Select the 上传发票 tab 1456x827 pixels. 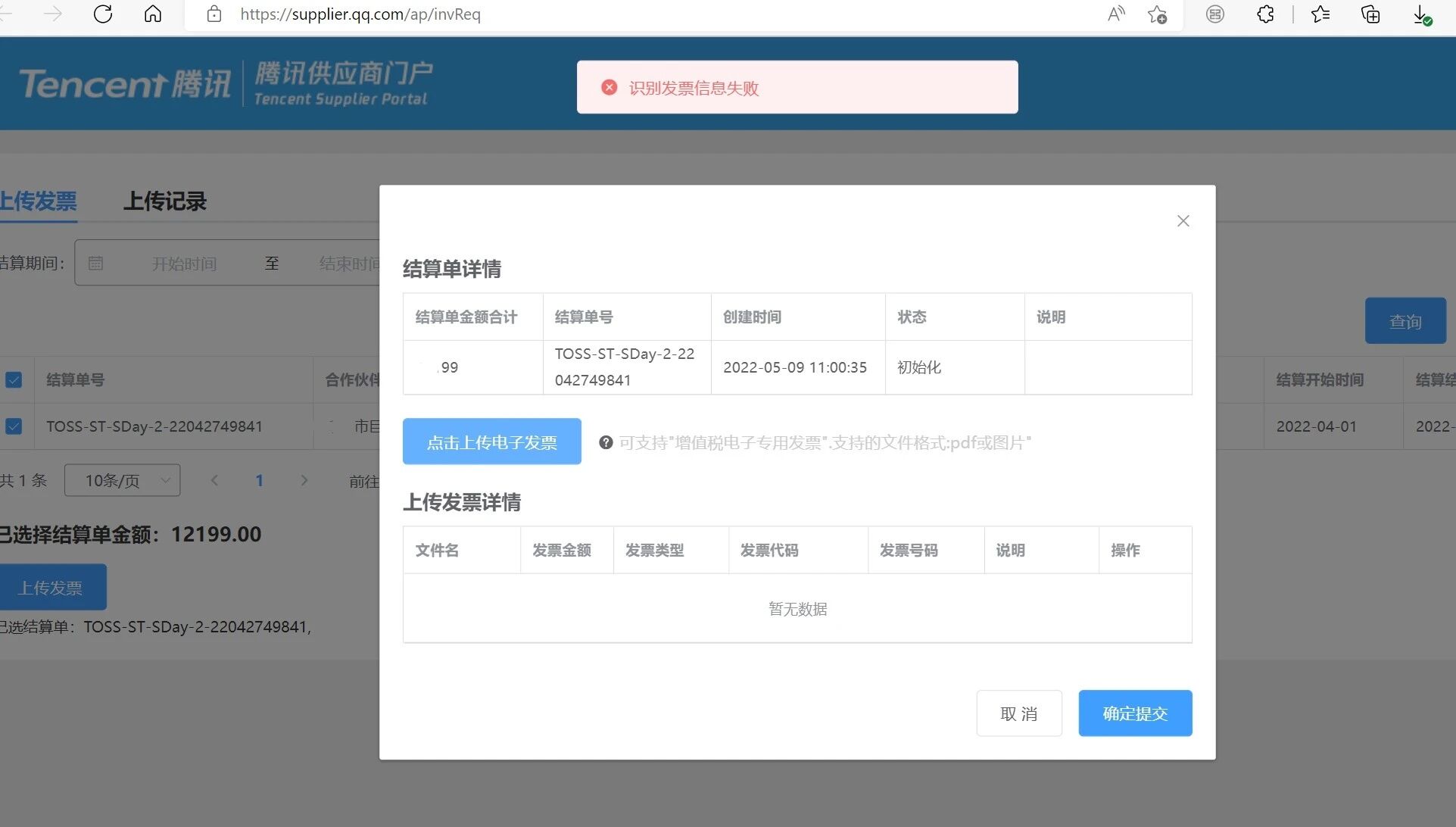coord(38,201)
